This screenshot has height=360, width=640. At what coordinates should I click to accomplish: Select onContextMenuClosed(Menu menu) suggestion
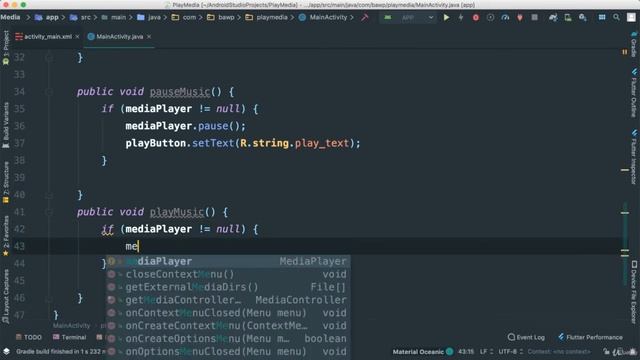click(x=228, y=313)
